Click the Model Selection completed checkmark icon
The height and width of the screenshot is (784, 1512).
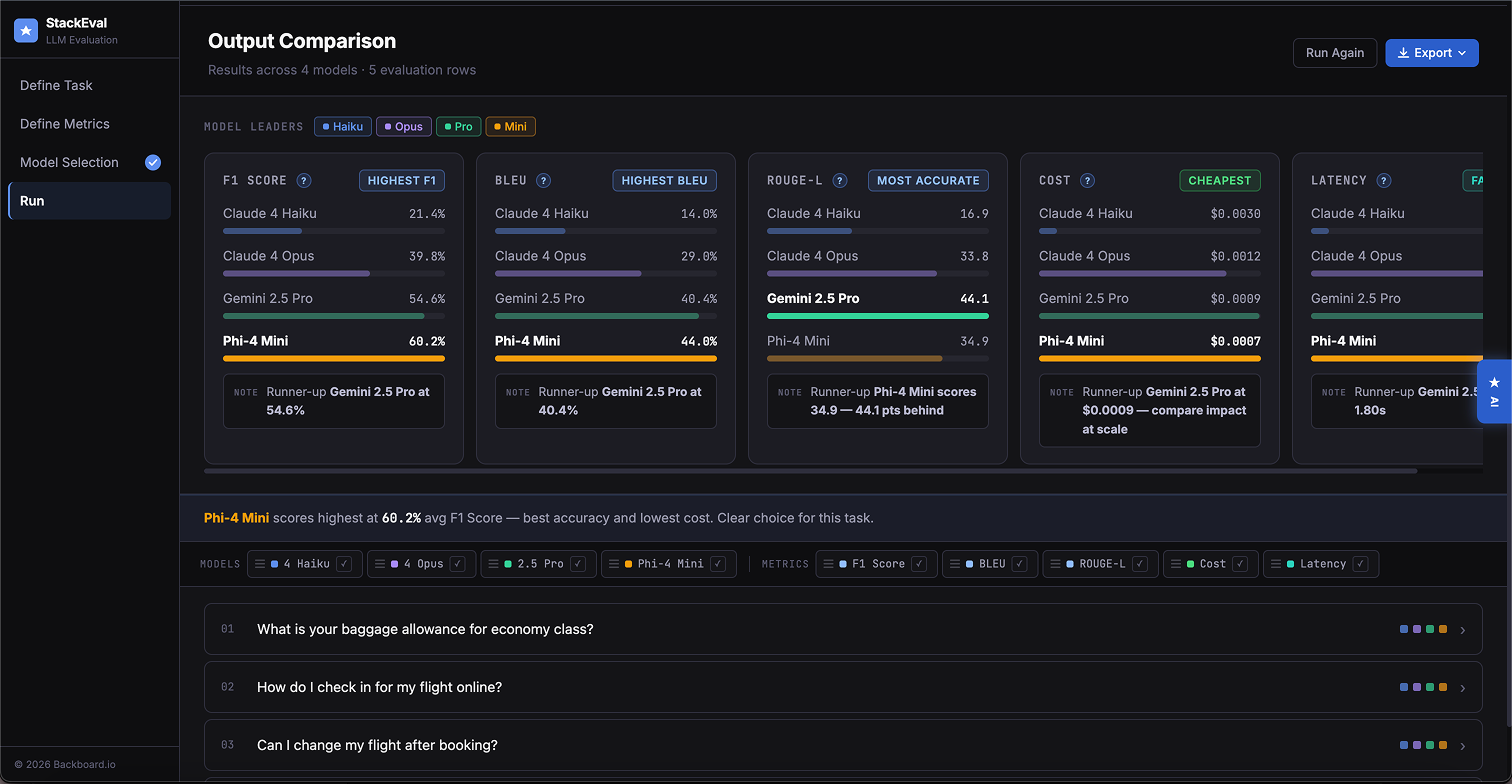153,162
